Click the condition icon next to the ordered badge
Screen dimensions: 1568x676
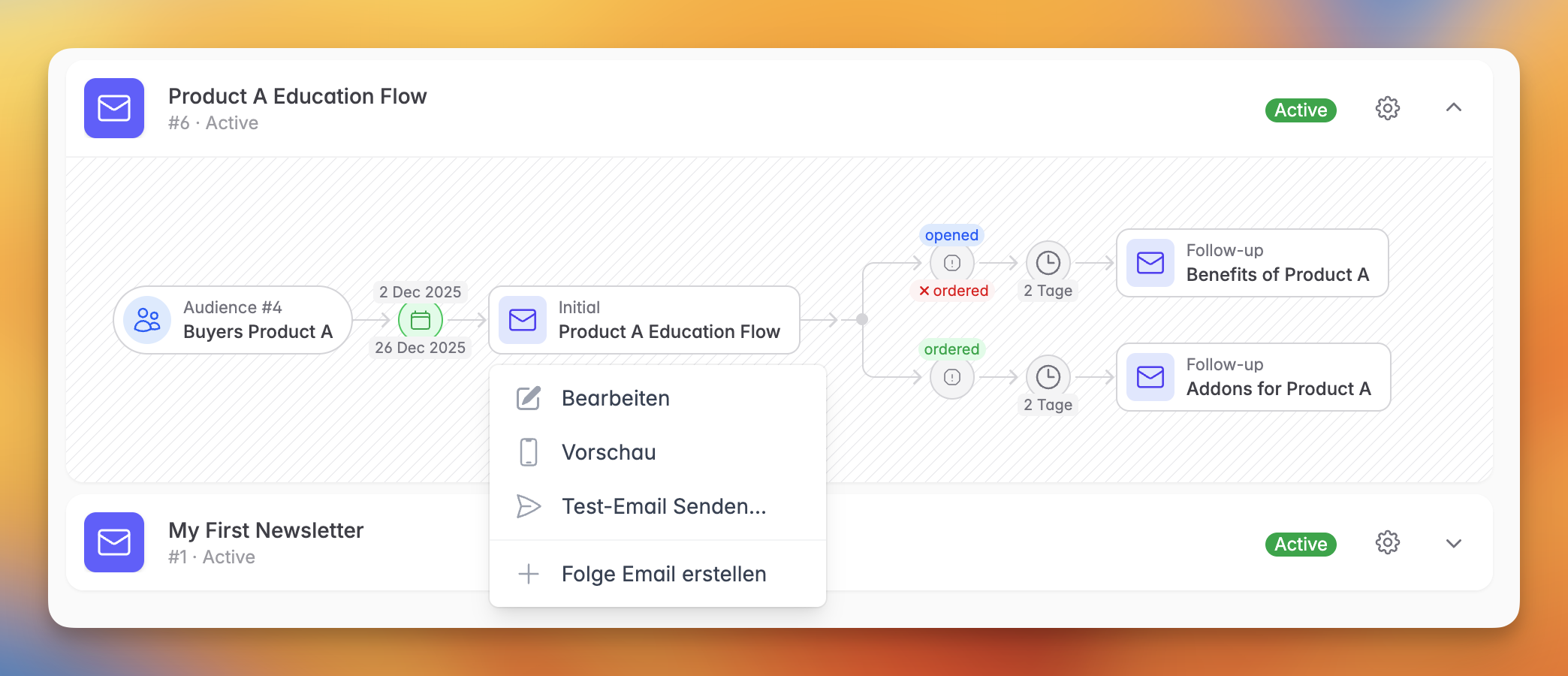click(951, 378)
